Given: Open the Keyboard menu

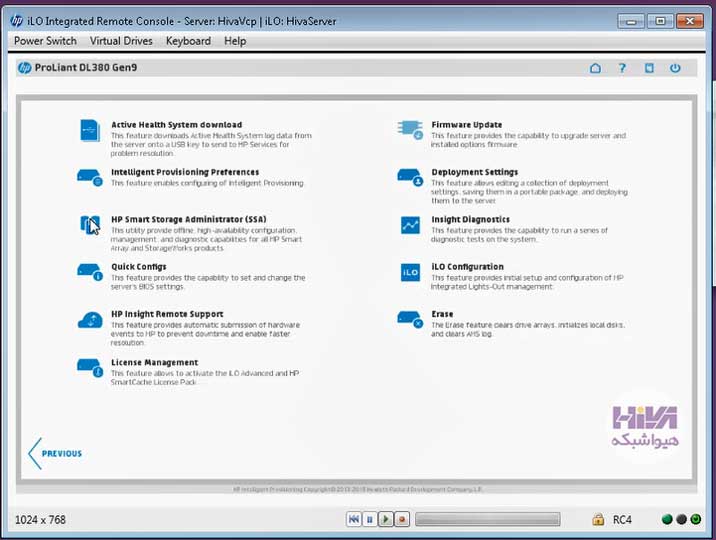Looking at the screenshot, I should tap(188, 41).
